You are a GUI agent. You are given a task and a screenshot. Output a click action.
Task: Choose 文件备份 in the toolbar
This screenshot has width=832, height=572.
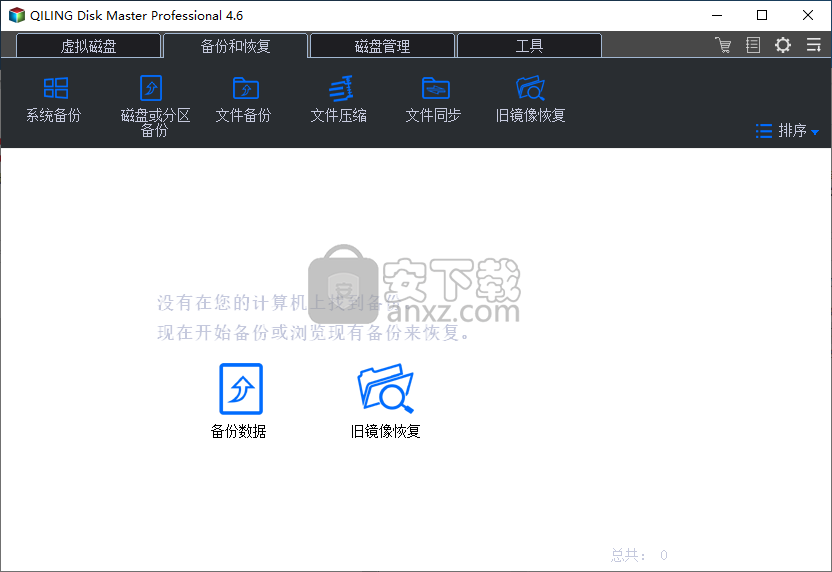[x=244, y=100]
